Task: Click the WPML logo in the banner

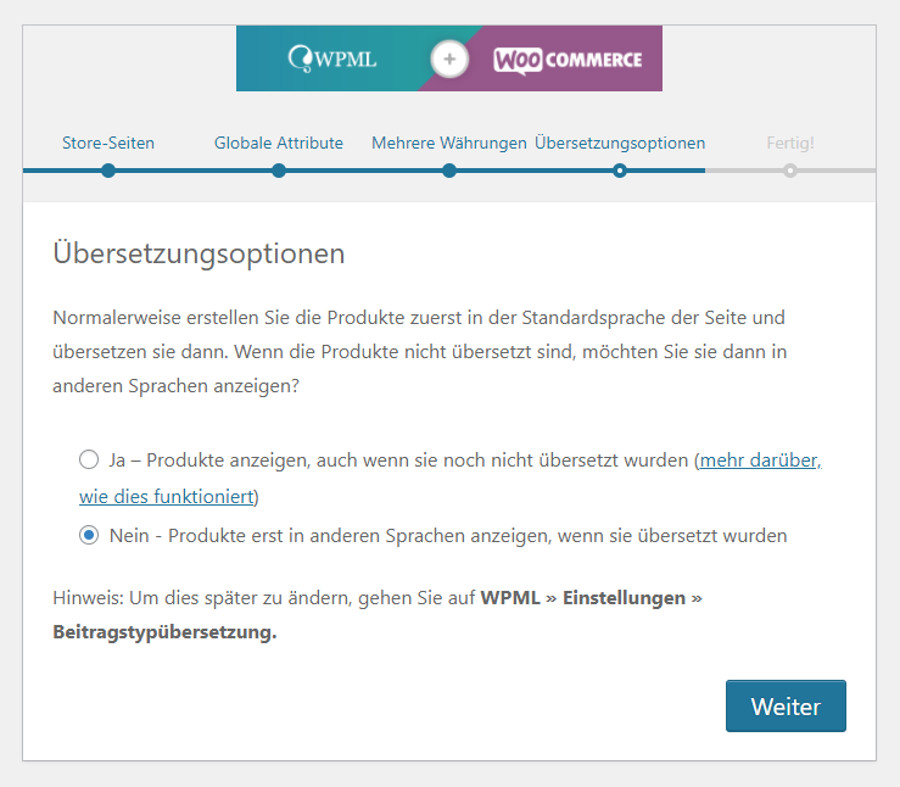Action: pos(332,59)
